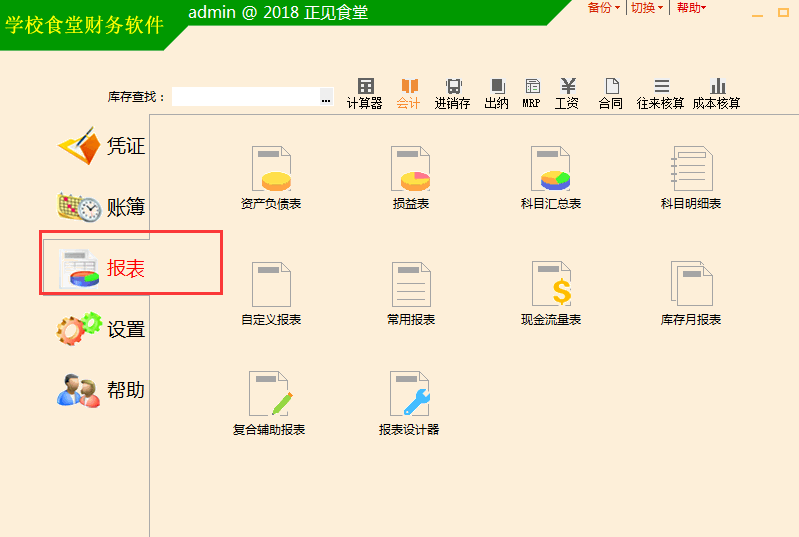Maximize the application window
The image size is (799, 537).
[784, 13]
